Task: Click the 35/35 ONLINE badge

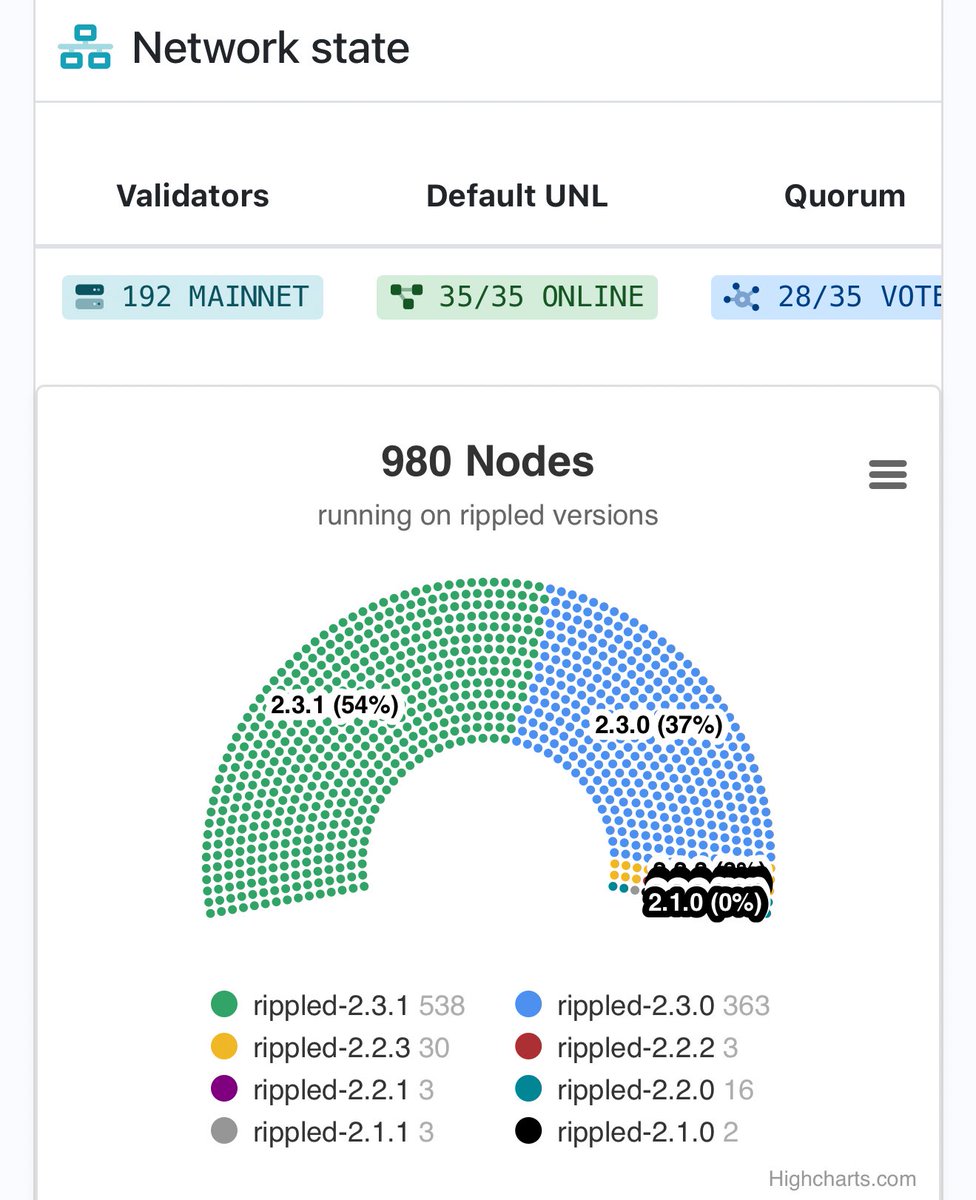Action: [517, 297]
